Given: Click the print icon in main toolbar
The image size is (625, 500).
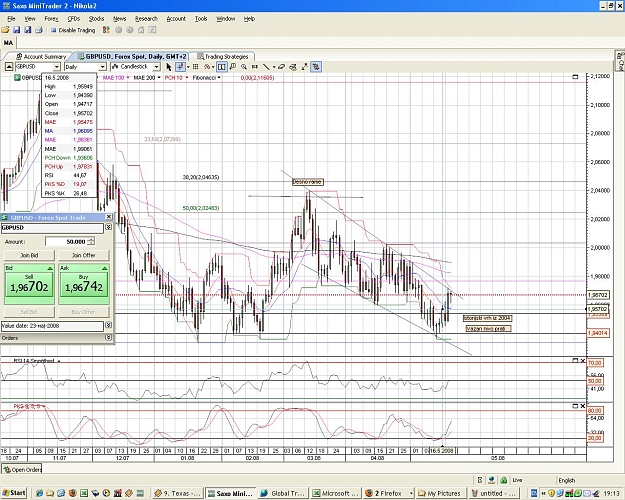Looking at the screenshot, I should pyautogui.click(x=39, y=30).
